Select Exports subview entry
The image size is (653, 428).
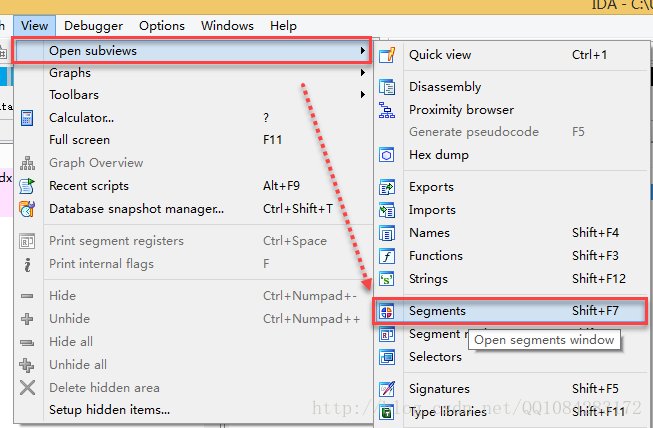512,187
